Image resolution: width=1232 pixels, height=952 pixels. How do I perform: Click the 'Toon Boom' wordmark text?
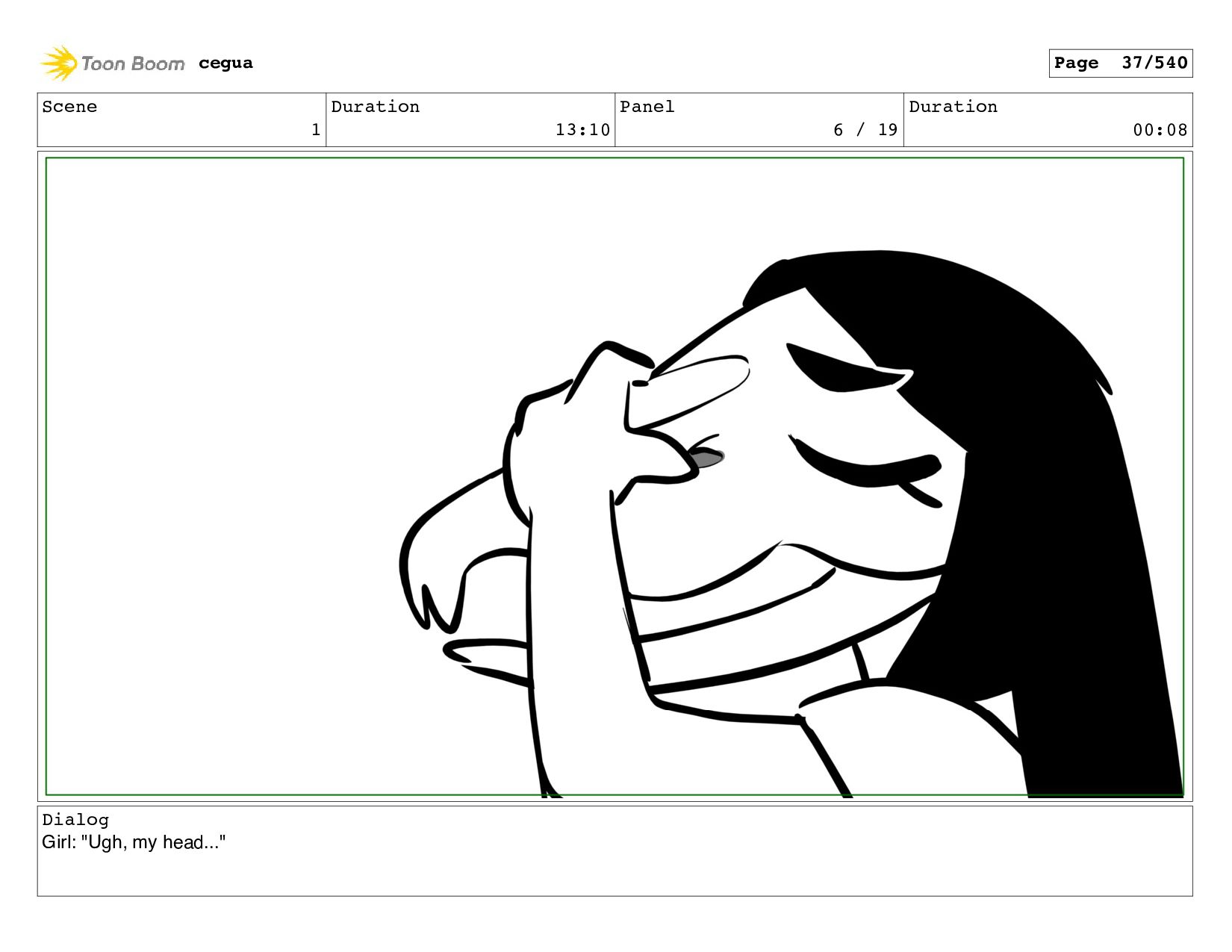coord(133,64)
